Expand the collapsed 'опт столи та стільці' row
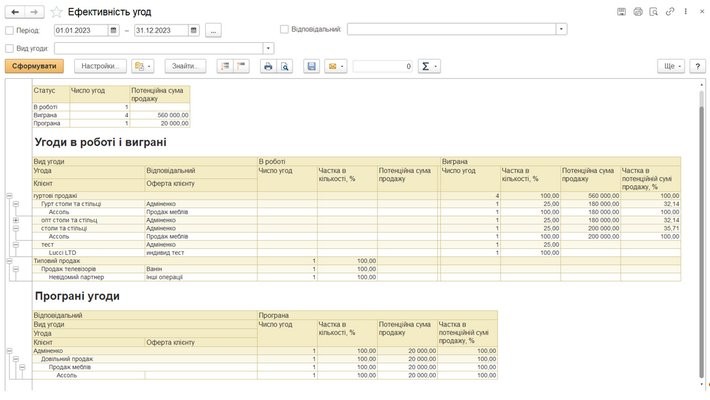Image resolution: width=710 pixels, height=400 pixels. [x=16, y=220]
